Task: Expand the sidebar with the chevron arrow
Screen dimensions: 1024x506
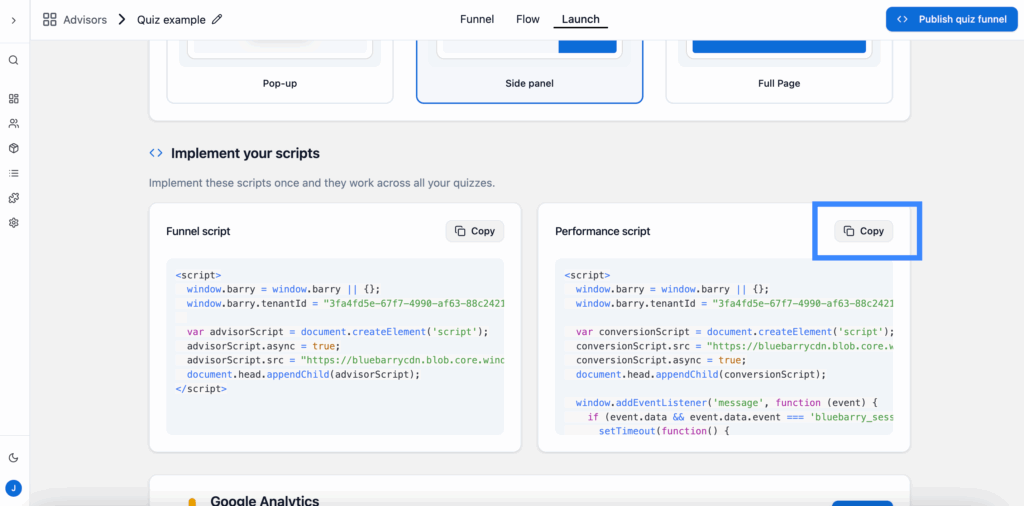Action: tap(14, 20)
